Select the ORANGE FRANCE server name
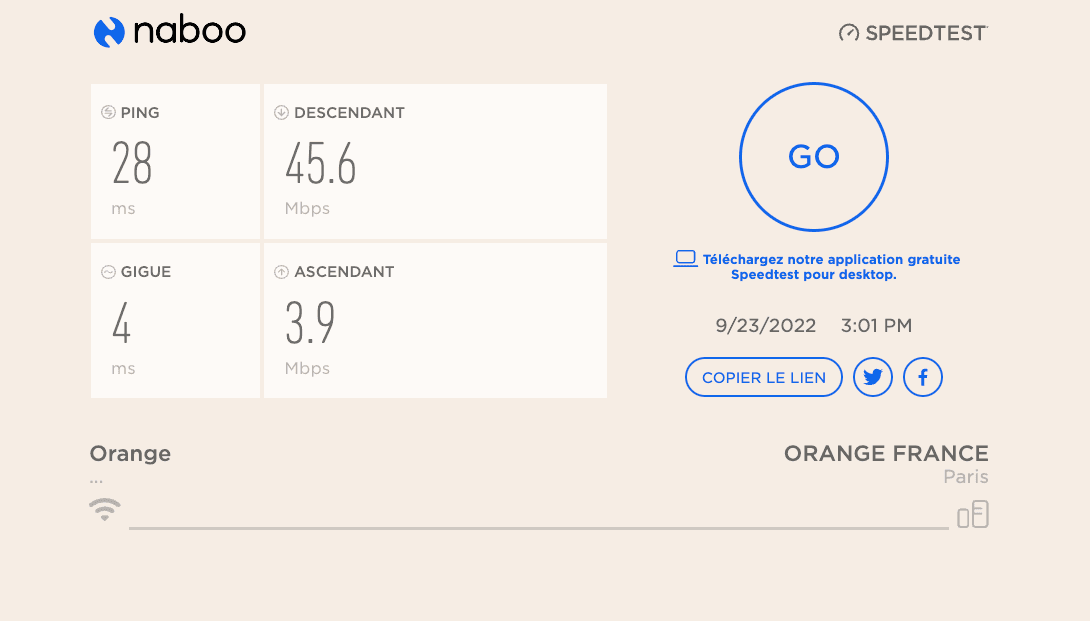This screenshot has height=621, width=1090. click(886, 453)
